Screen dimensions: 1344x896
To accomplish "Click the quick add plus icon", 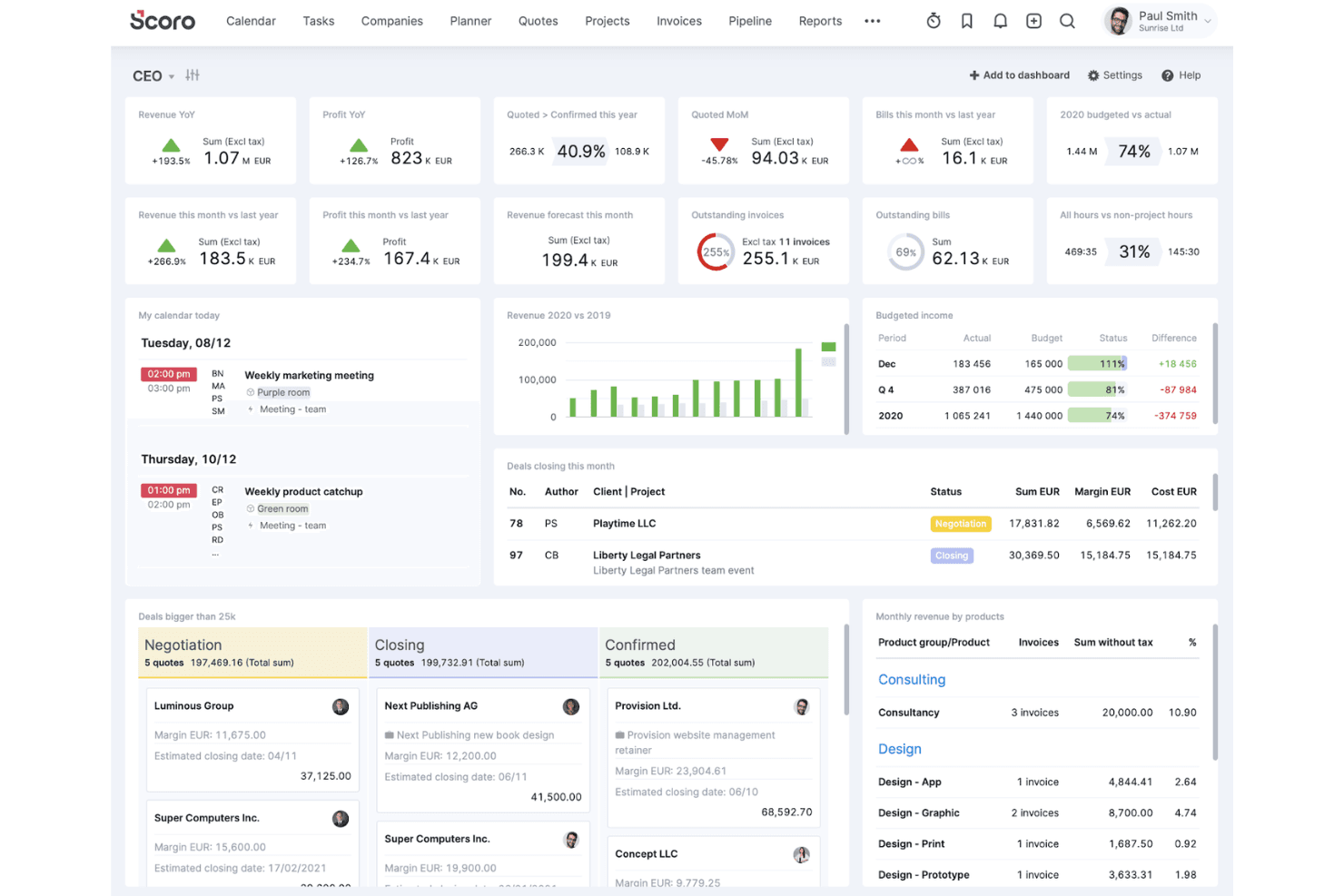I will pyautogui.click(x=1033, y=21).
